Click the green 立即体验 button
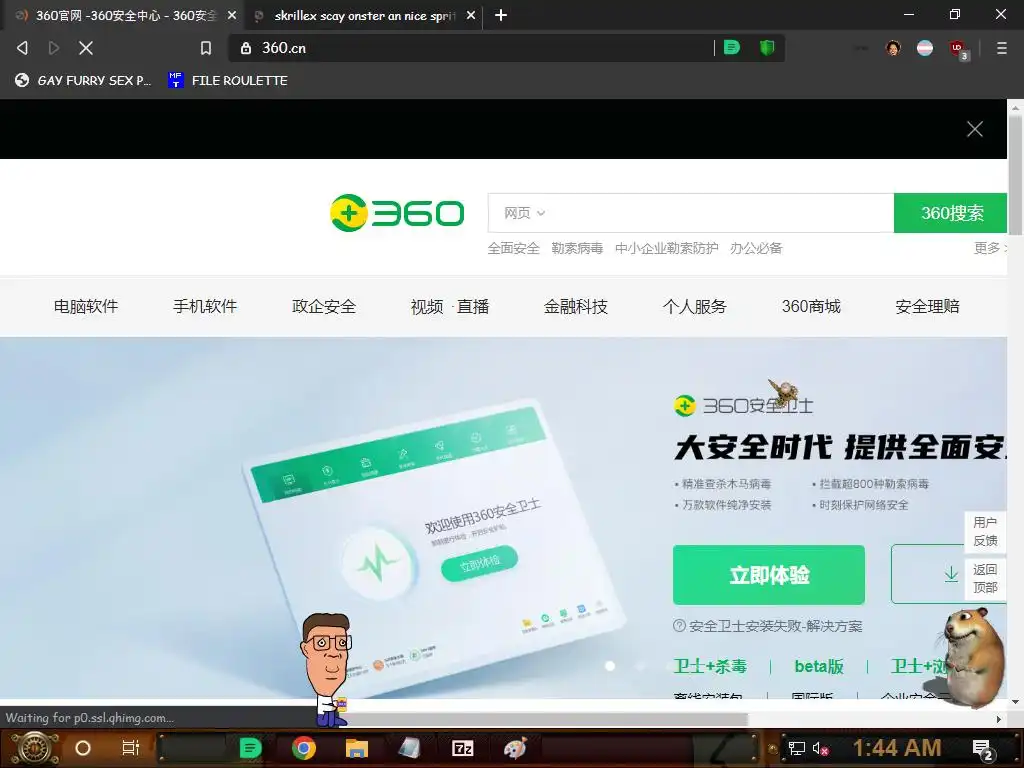The height and width of the screenshot is (768, 1024). 769,575
